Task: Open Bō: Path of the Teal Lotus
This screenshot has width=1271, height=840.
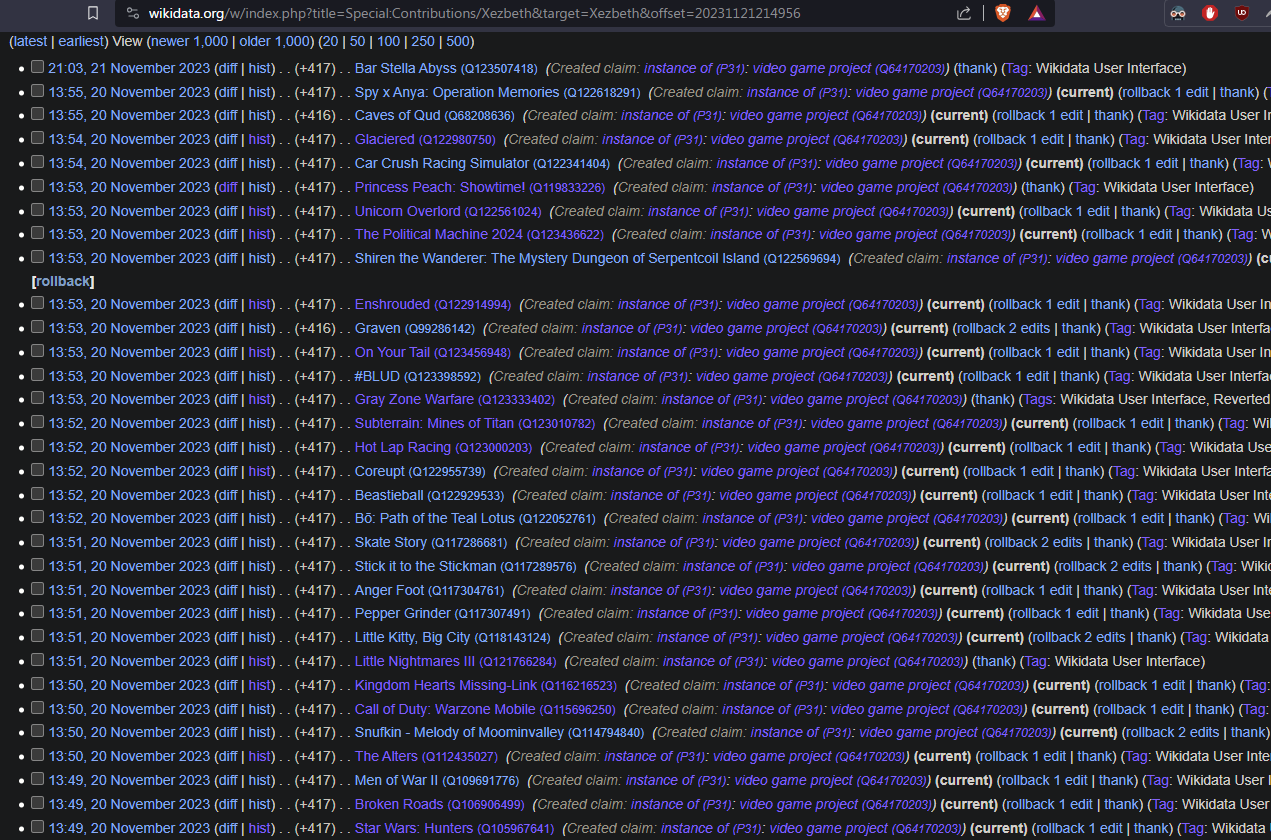Action: [x=475, y=518]
